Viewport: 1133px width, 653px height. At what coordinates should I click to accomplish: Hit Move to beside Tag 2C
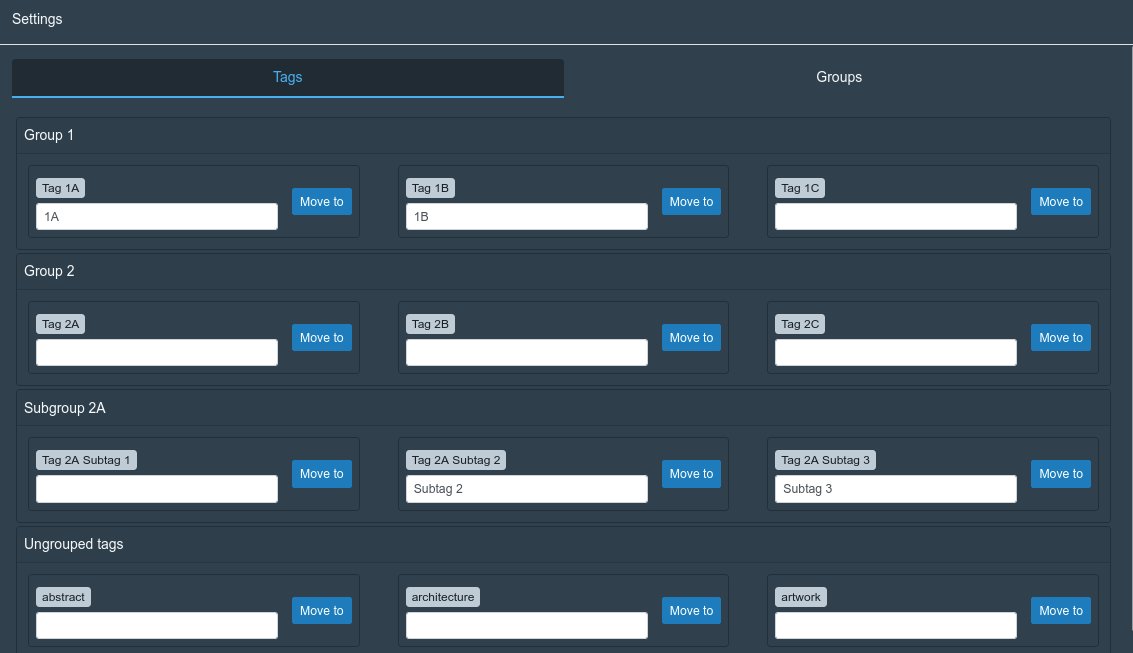click(x=1060, y=338)
